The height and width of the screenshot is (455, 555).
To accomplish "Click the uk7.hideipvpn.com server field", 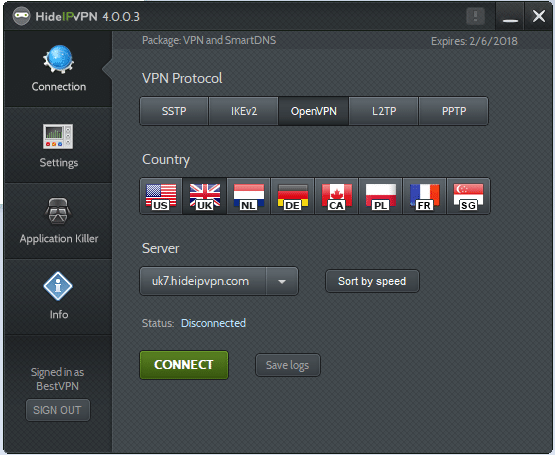I will (x=203, y=281).
